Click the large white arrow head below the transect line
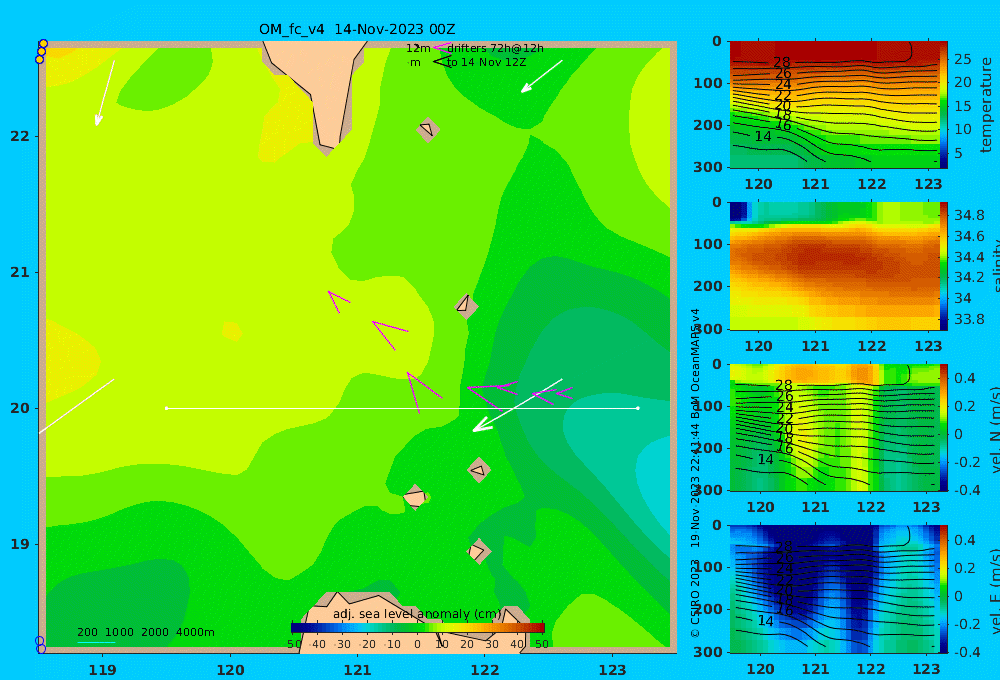This screenshot has width=1000, height=680. pyautogui.click(x=483, y=424)
